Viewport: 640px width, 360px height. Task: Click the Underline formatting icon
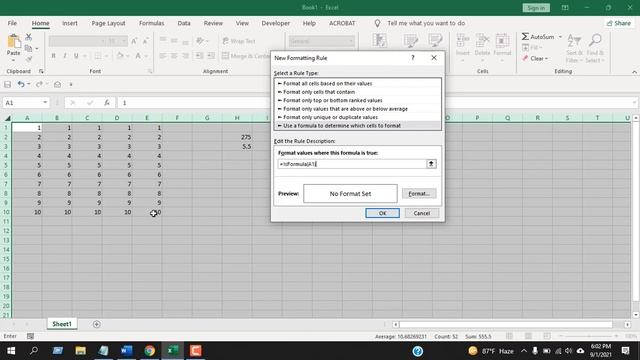point(76,56)
